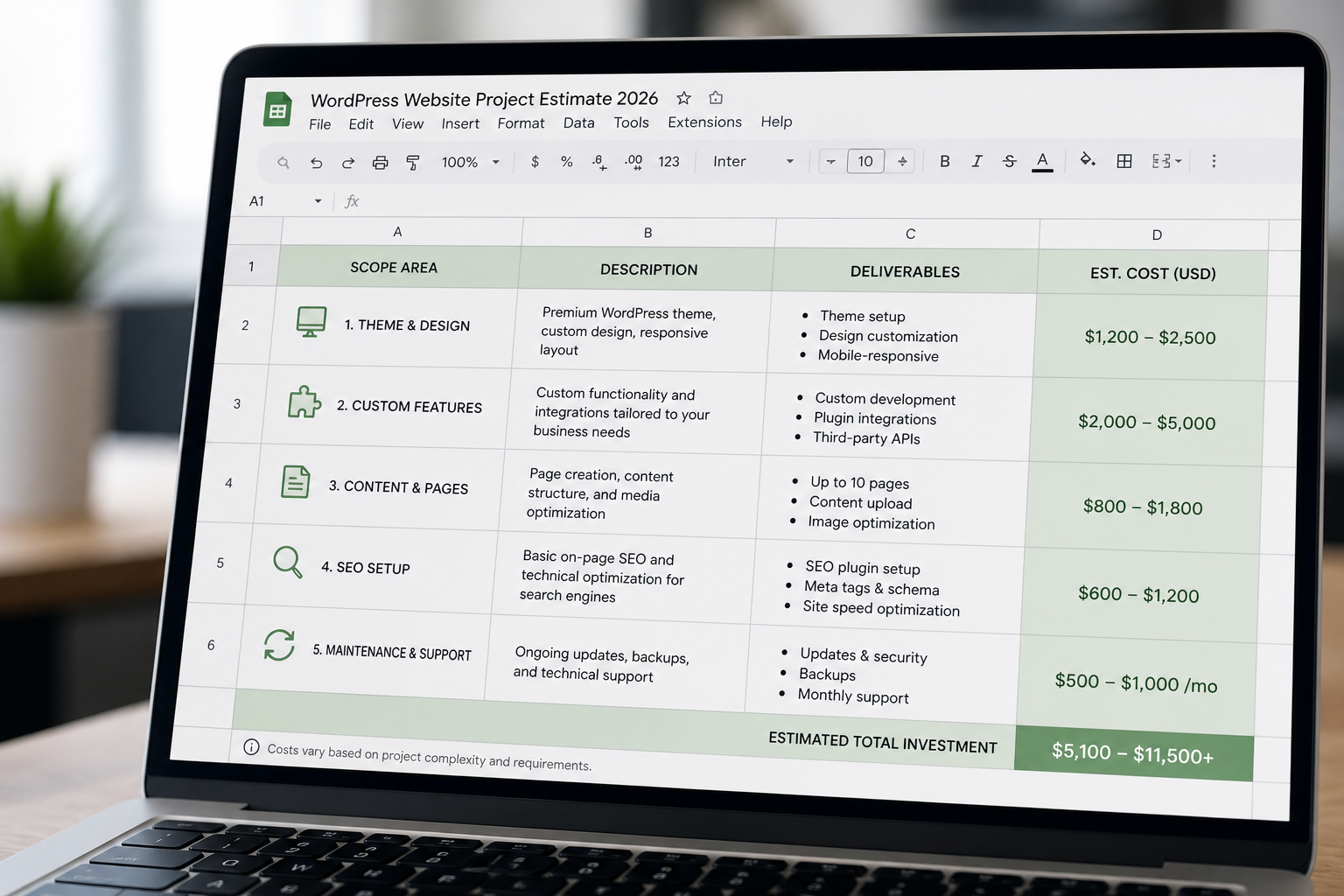Click the document icon in Content & Pages row
The image size is (1344, 896).
[x=296, y=482]
